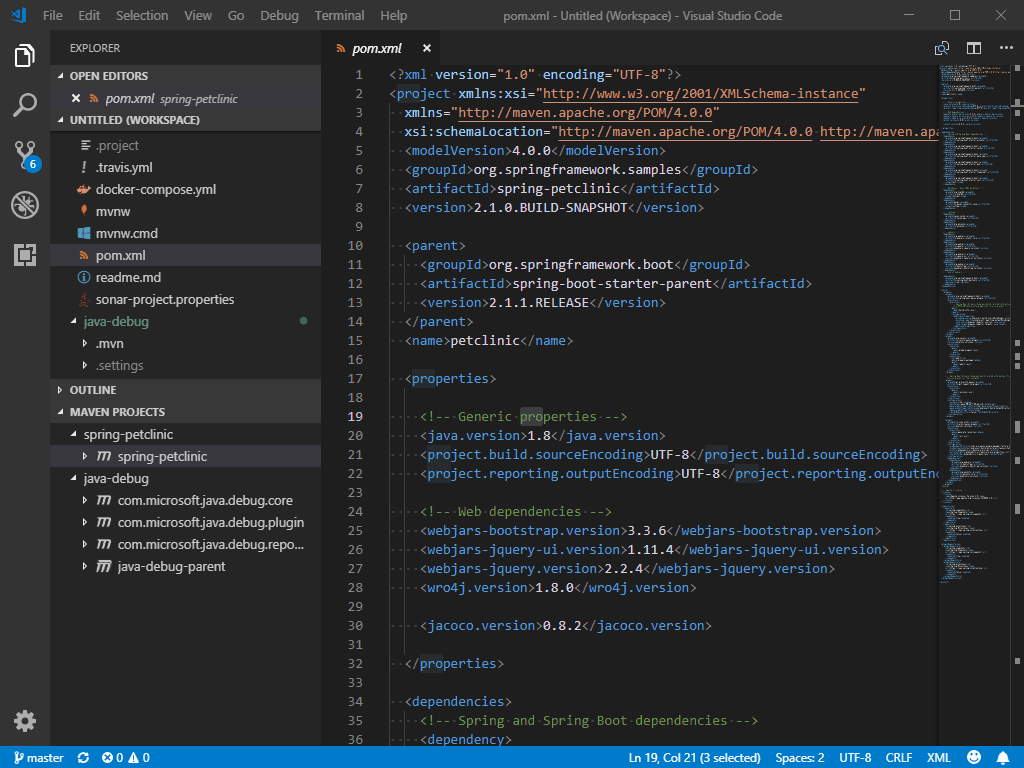Change indentation via Spaces: 2
Image resolution: width=1024 pixels, height=768 pixels.
(799, 758)
